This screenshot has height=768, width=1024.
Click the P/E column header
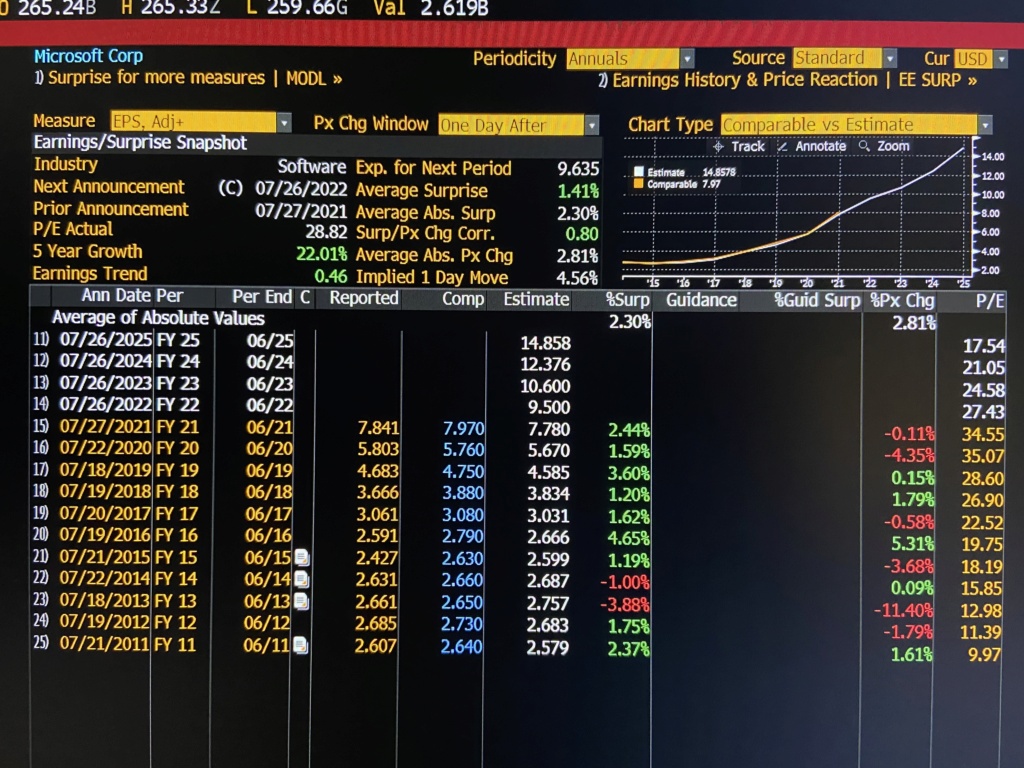coord(989,301)
